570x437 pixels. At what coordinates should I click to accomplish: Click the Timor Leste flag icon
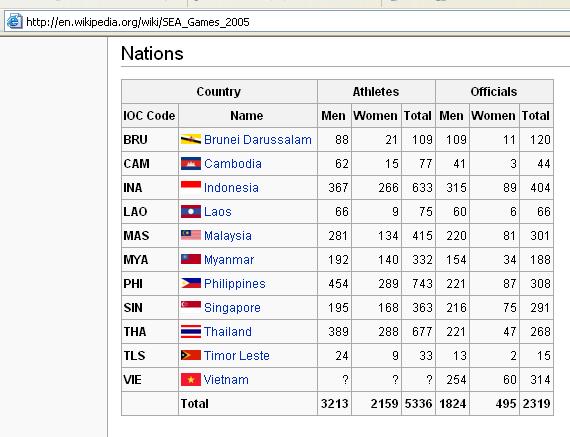(191, 355)
